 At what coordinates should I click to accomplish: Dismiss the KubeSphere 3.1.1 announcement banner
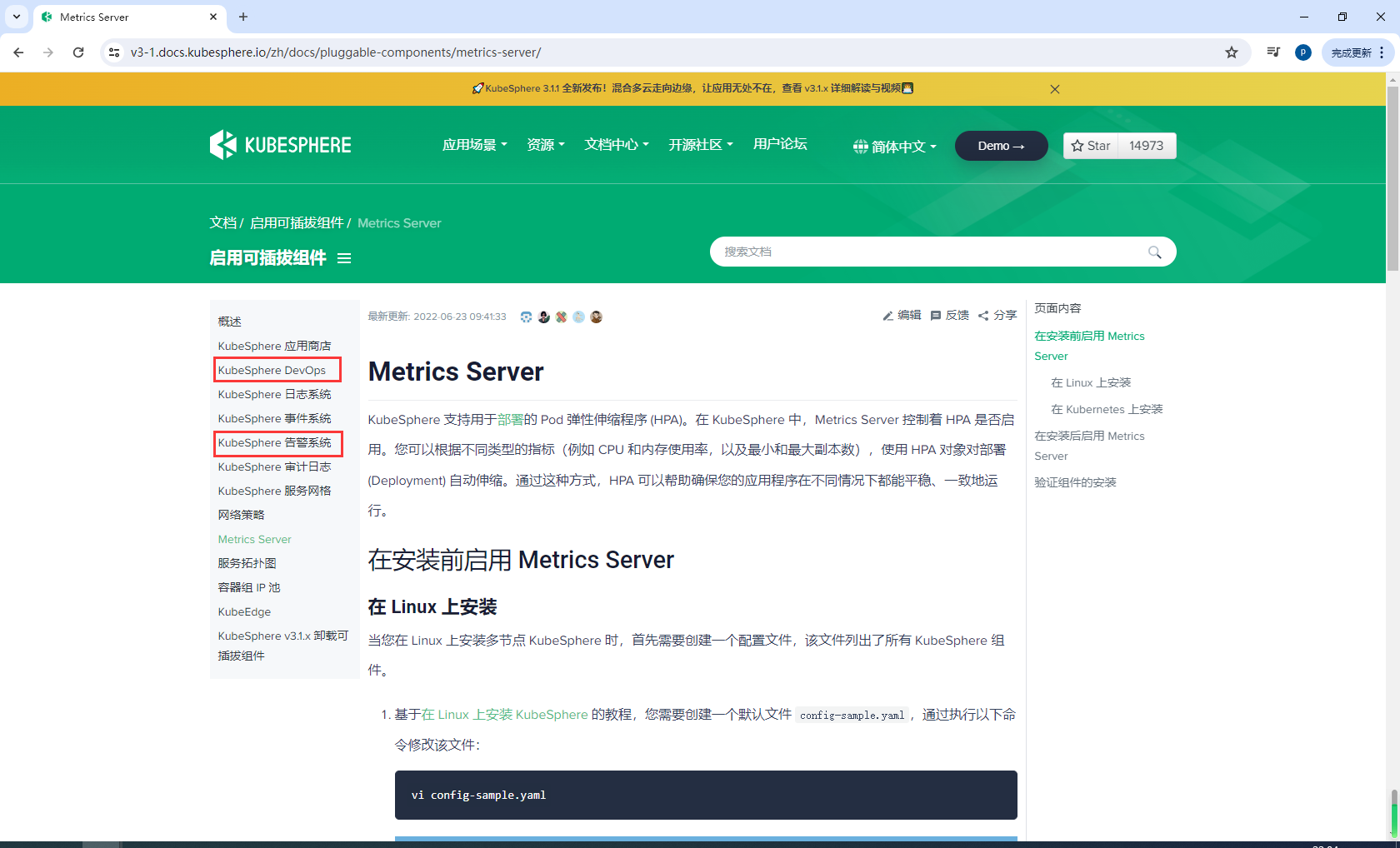1055,89
